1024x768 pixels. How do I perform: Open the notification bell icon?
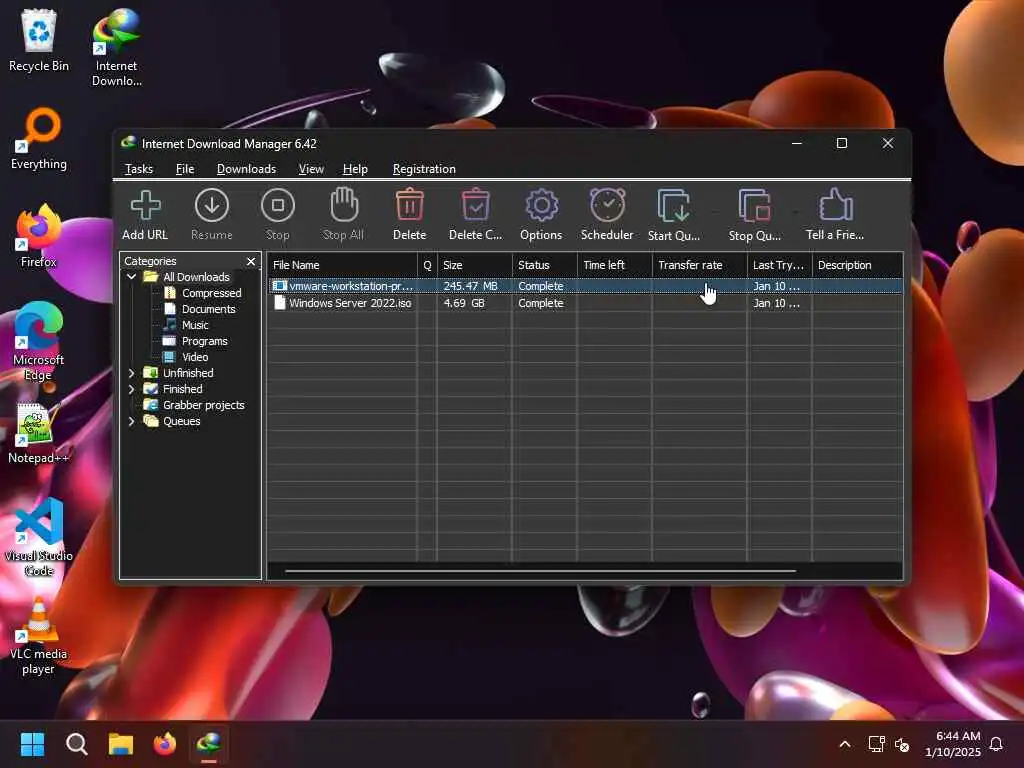tap(997, 744)
